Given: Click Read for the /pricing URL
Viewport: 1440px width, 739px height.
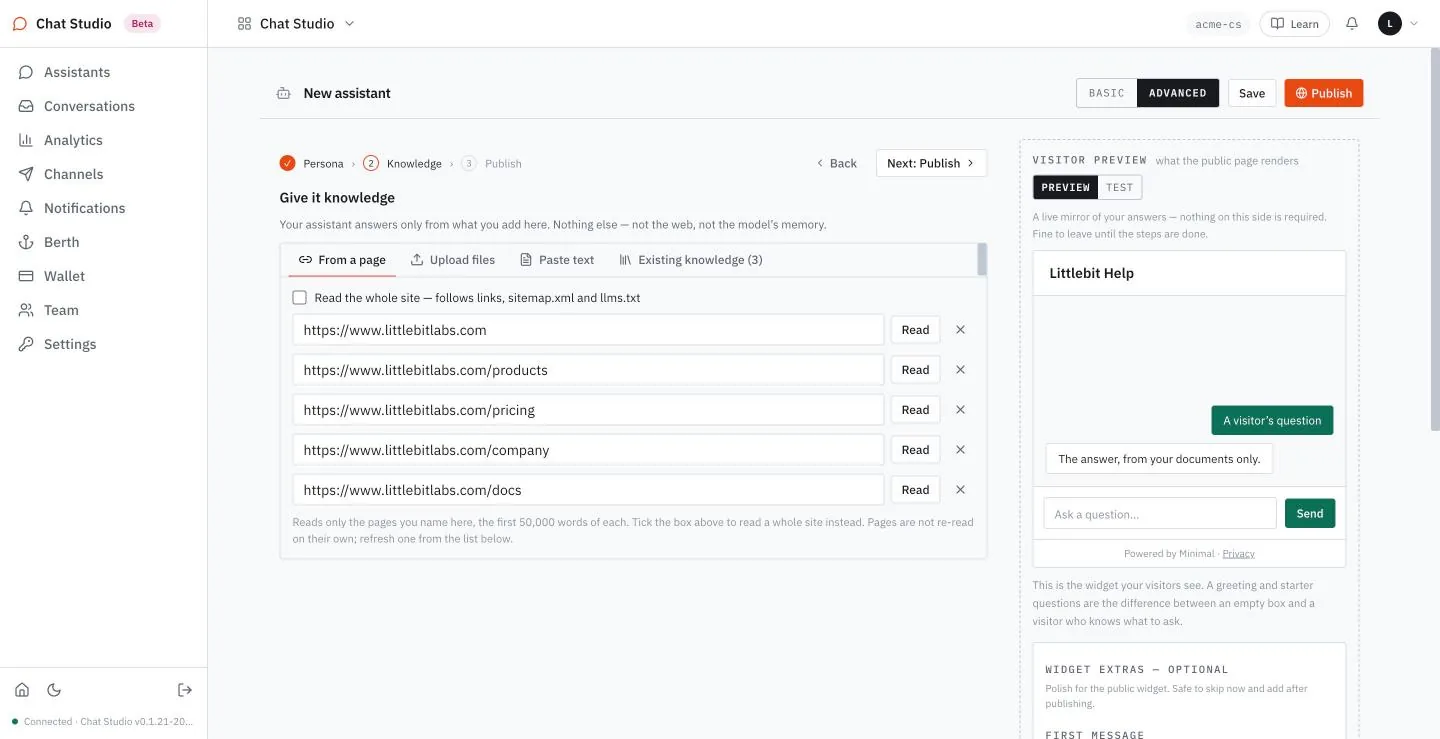Looking at the screenshot, I should click(915, 410).
